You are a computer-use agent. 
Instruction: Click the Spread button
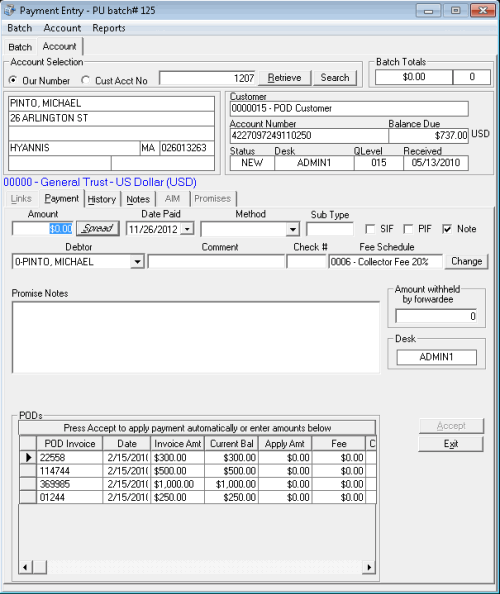pyautogui.click(x=98, y=228)
